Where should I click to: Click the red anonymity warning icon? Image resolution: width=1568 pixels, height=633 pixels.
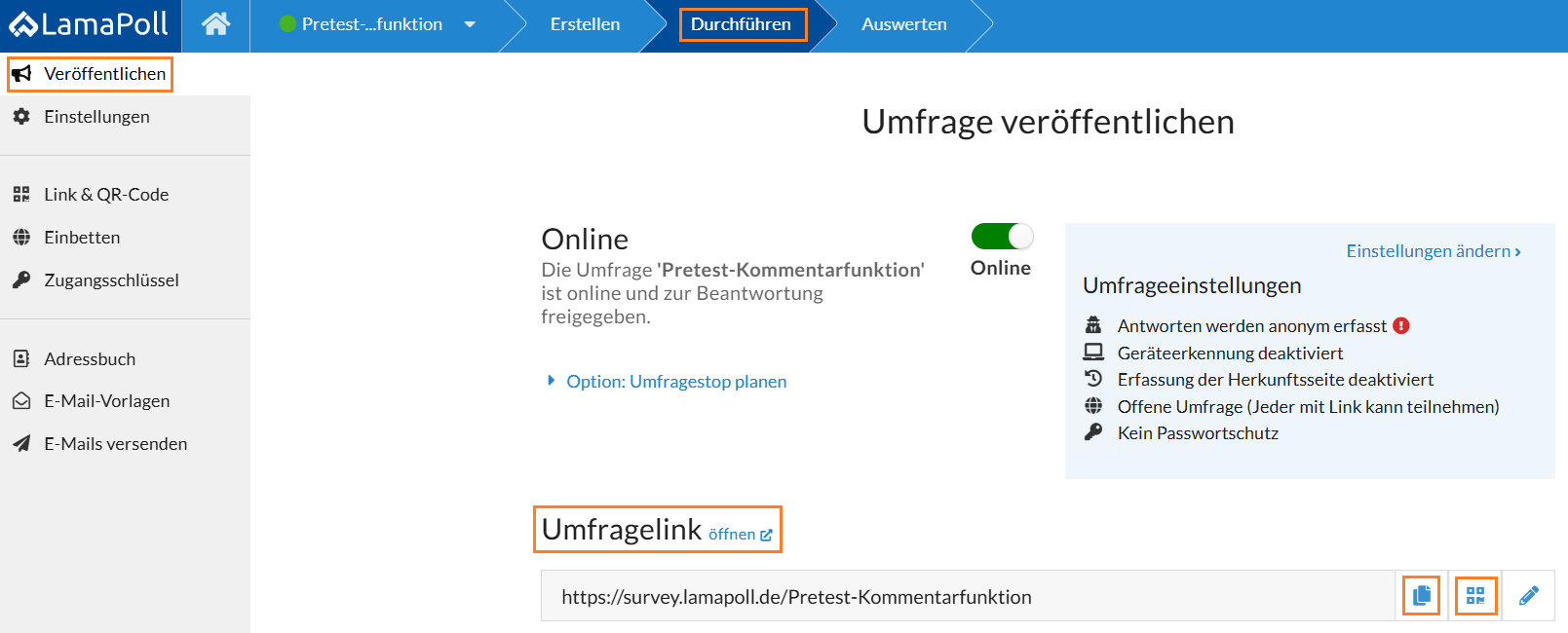(x=1401, y=326)
